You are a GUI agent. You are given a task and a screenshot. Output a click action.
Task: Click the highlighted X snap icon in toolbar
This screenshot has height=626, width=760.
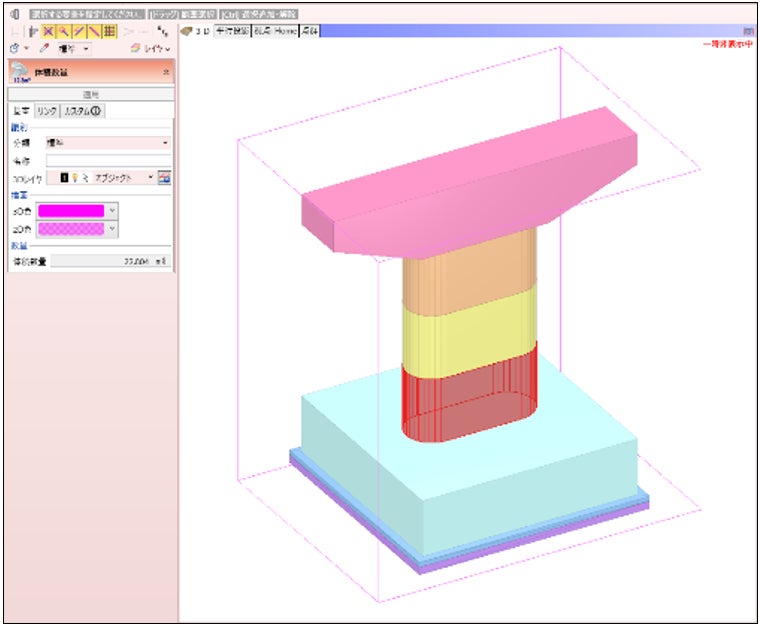coord(46,32)
